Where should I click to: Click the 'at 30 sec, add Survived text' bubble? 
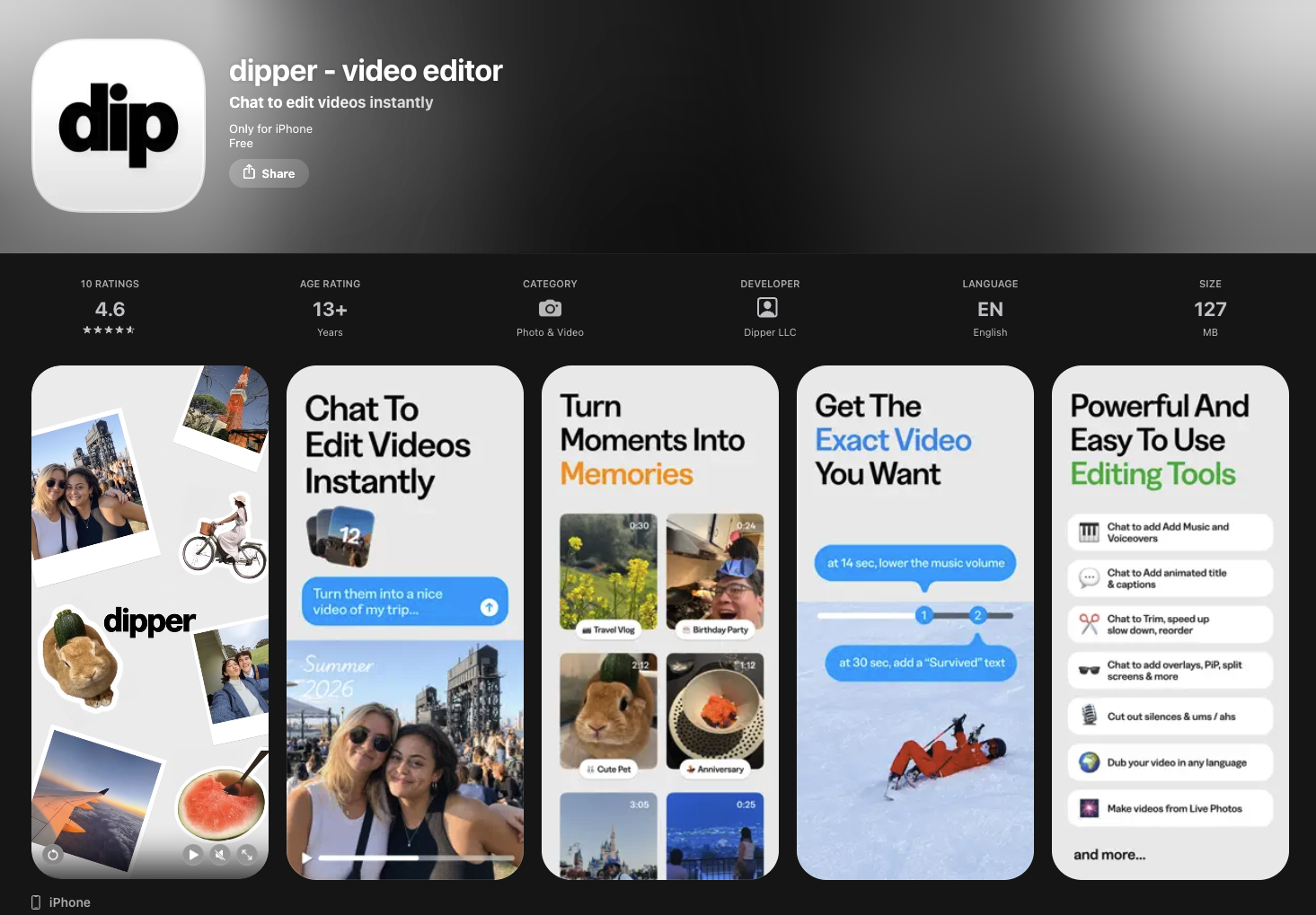pyautogui.click(x=922, y=663)
